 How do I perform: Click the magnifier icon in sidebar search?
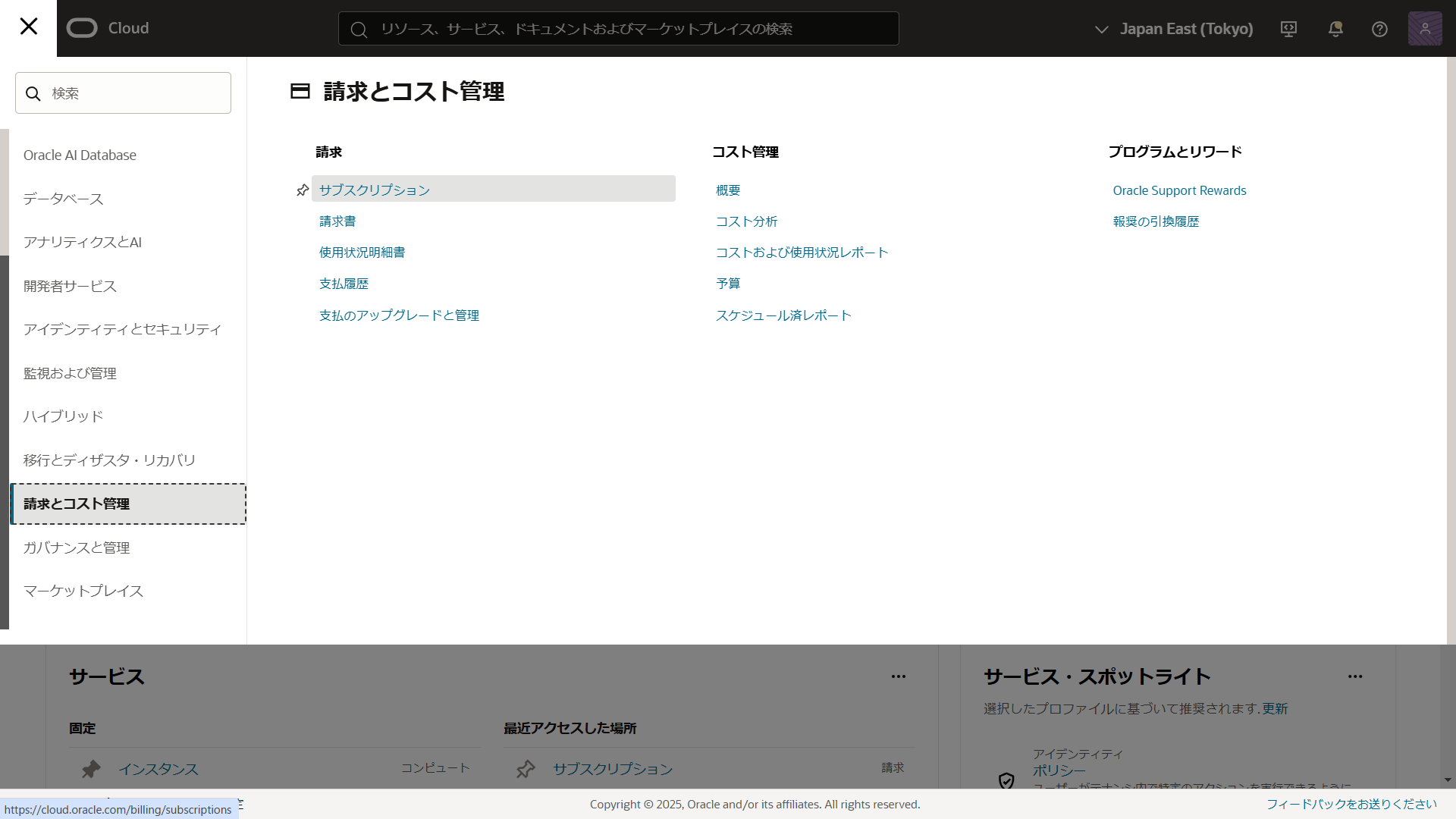pos(33,93)
